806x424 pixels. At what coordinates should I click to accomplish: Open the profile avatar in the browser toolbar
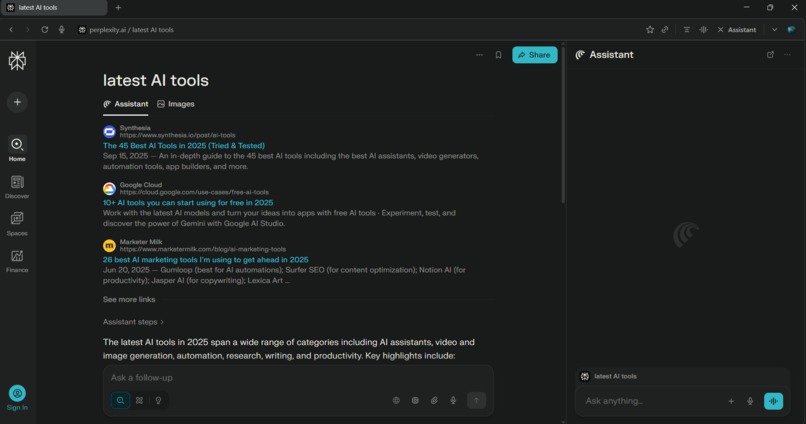(792, 30)
